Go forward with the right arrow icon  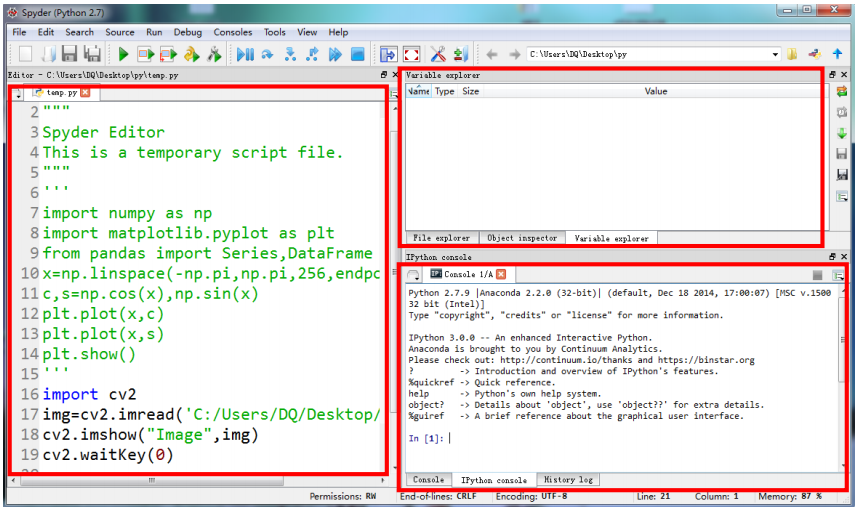click(x=514, y=54)
